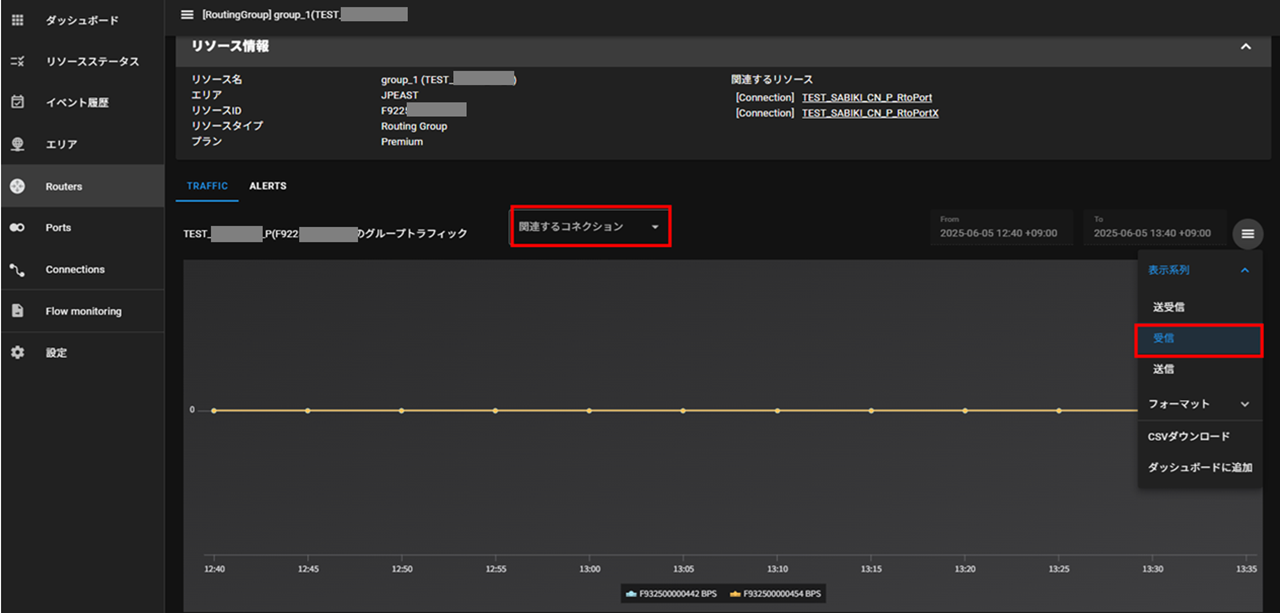This screenshot has width=1280, height=613.
Task: Click the Flow monitoring document icon
Action: pos(17,311)
